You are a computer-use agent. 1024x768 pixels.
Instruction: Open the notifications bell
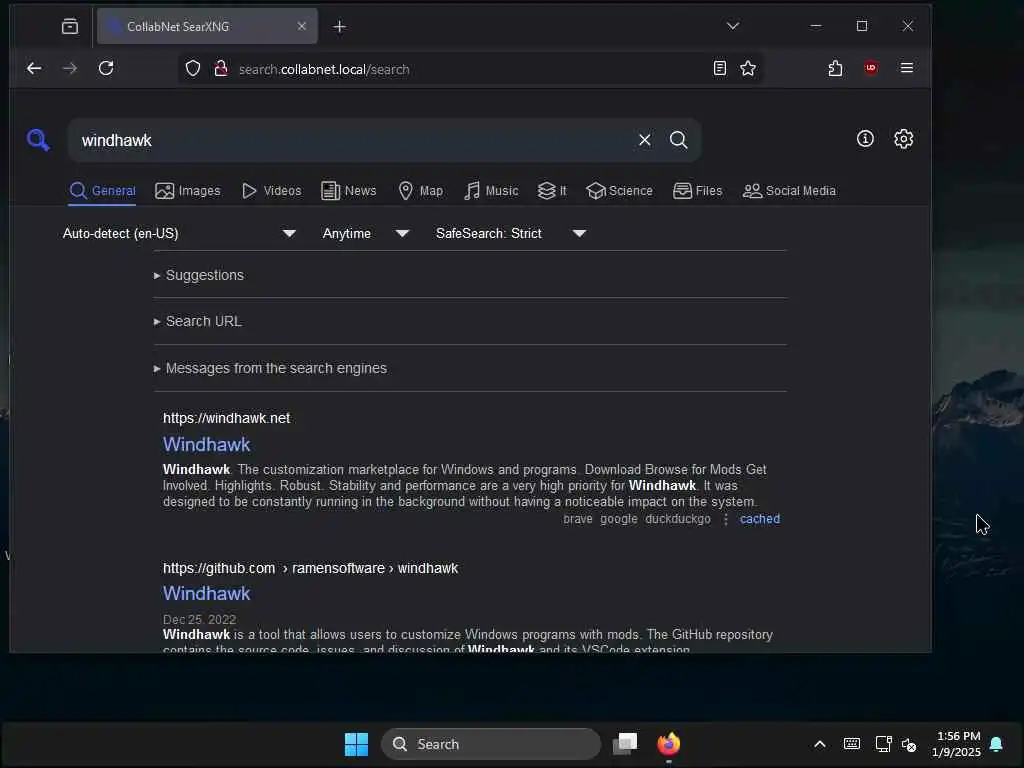pyautogui.click(x=996, y=744)
